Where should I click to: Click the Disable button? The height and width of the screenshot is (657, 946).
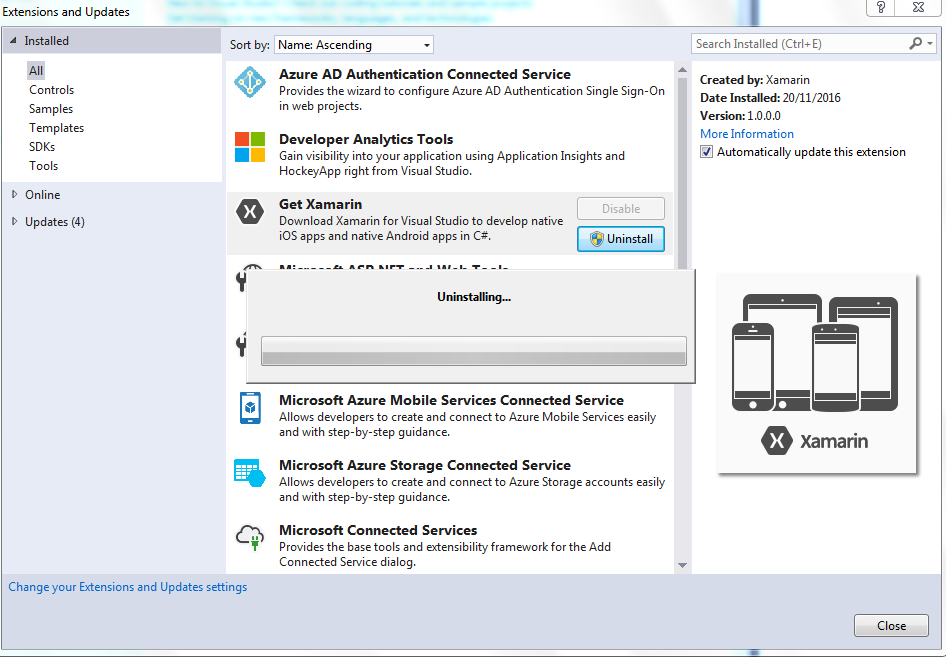tap(621, 209)
